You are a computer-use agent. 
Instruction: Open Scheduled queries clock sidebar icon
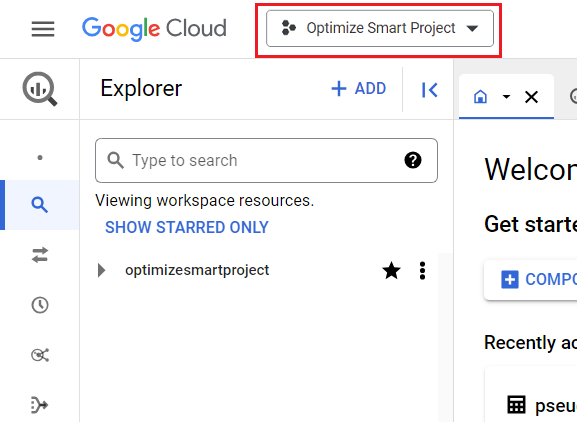(40, 305)
